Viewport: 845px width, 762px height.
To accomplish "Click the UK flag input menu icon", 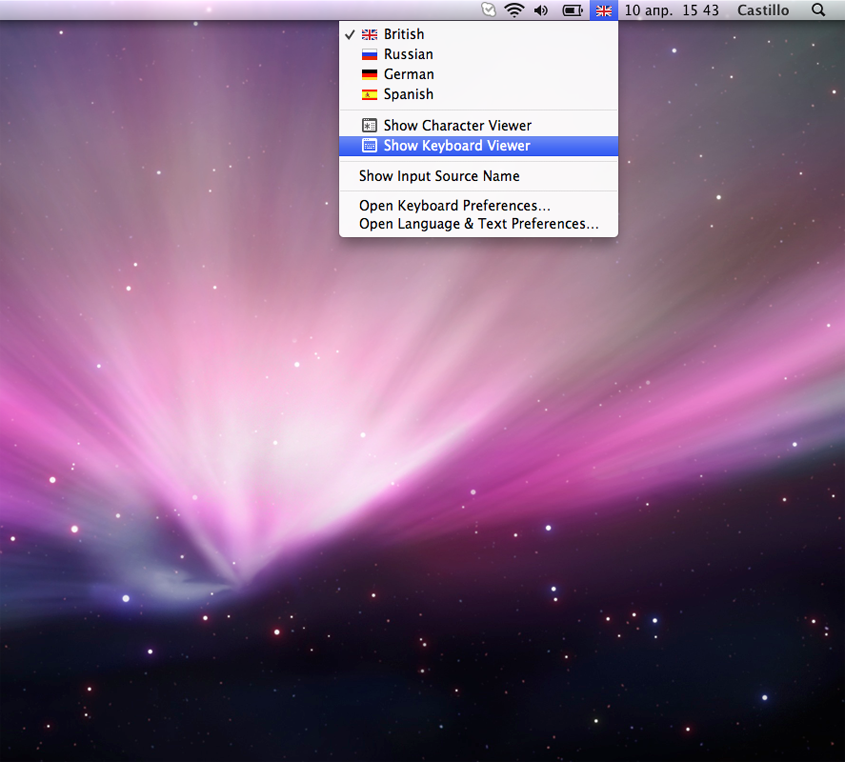I will [604, 10].
